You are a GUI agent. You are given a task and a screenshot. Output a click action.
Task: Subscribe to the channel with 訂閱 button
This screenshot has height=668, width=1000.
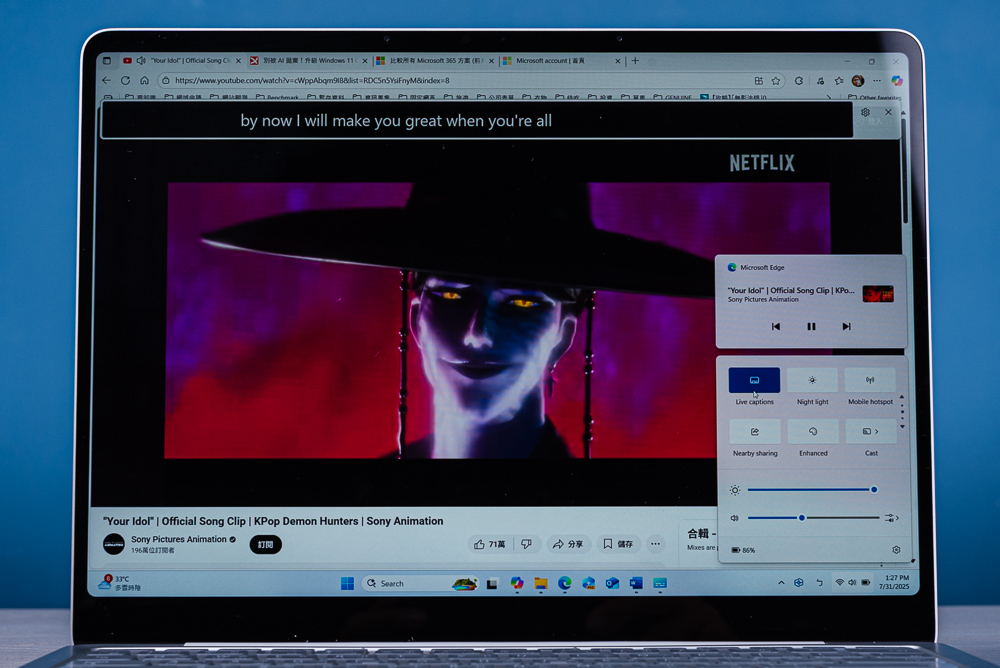[x=265, y=545]
